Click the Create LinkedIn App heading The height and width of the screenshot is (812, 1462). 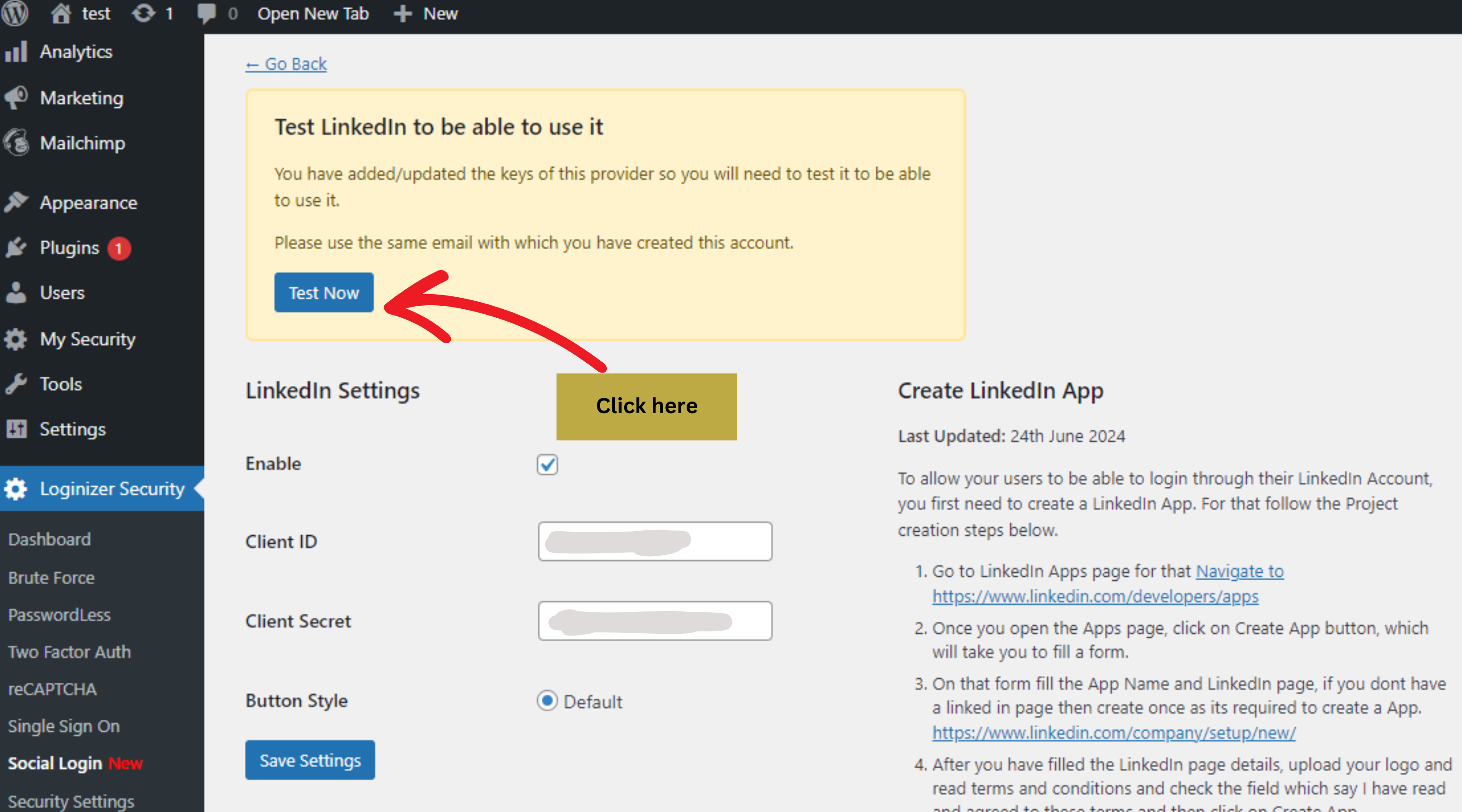(x=1001, y=390)
